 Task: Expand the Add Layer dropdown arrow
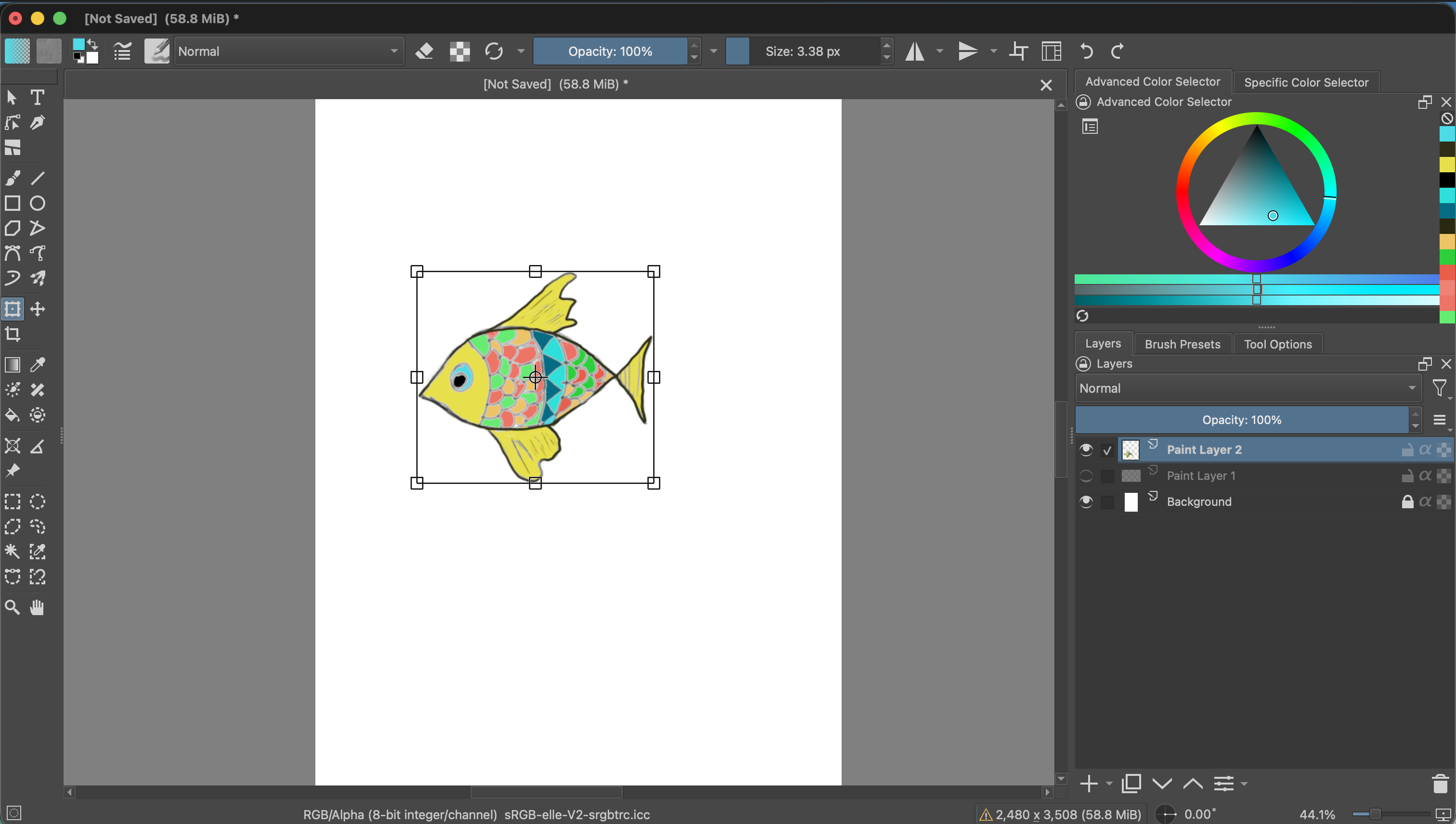click(x=1109, y=784)
